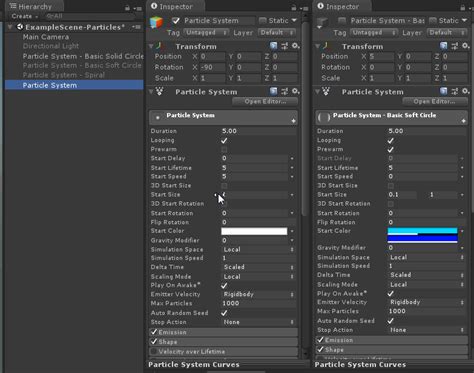Toggle Prewarm checkbox in left Inspector
This screenshot has width=474, height=373.
click(x=224, y=149)
